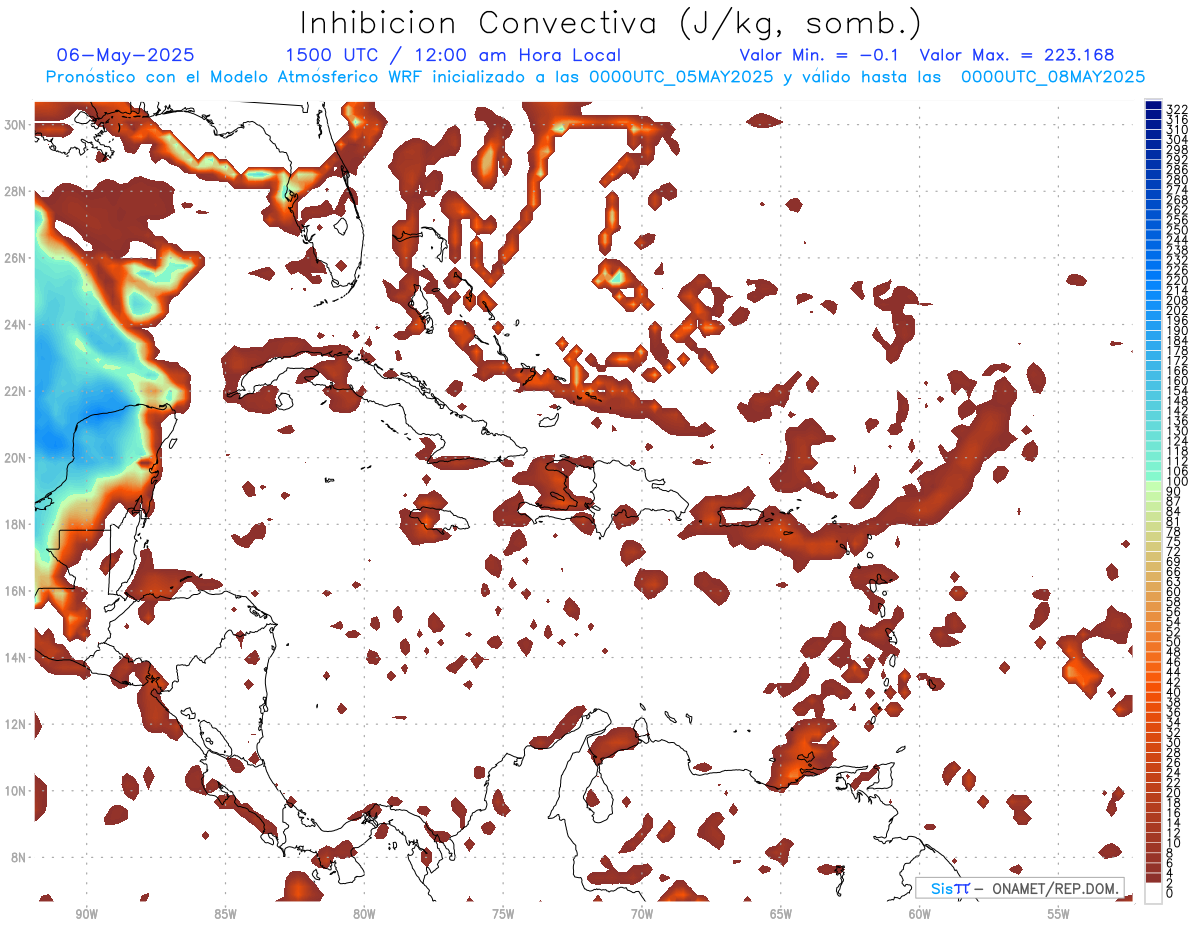This screenshot has width=1200, height=927.
Task: Click the '8N' latitude label
Action: (x=20, y=857)
